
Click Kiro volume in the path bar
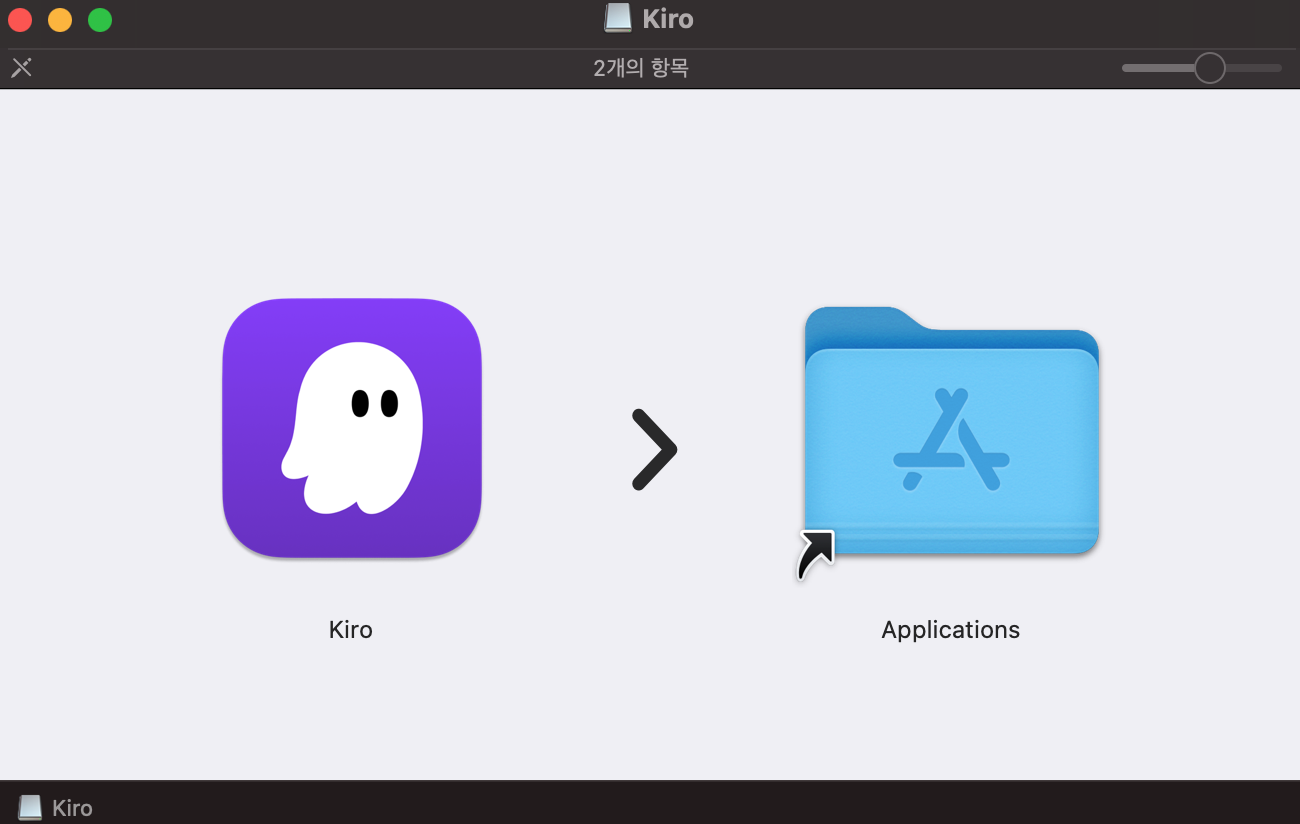pos(56,808)
